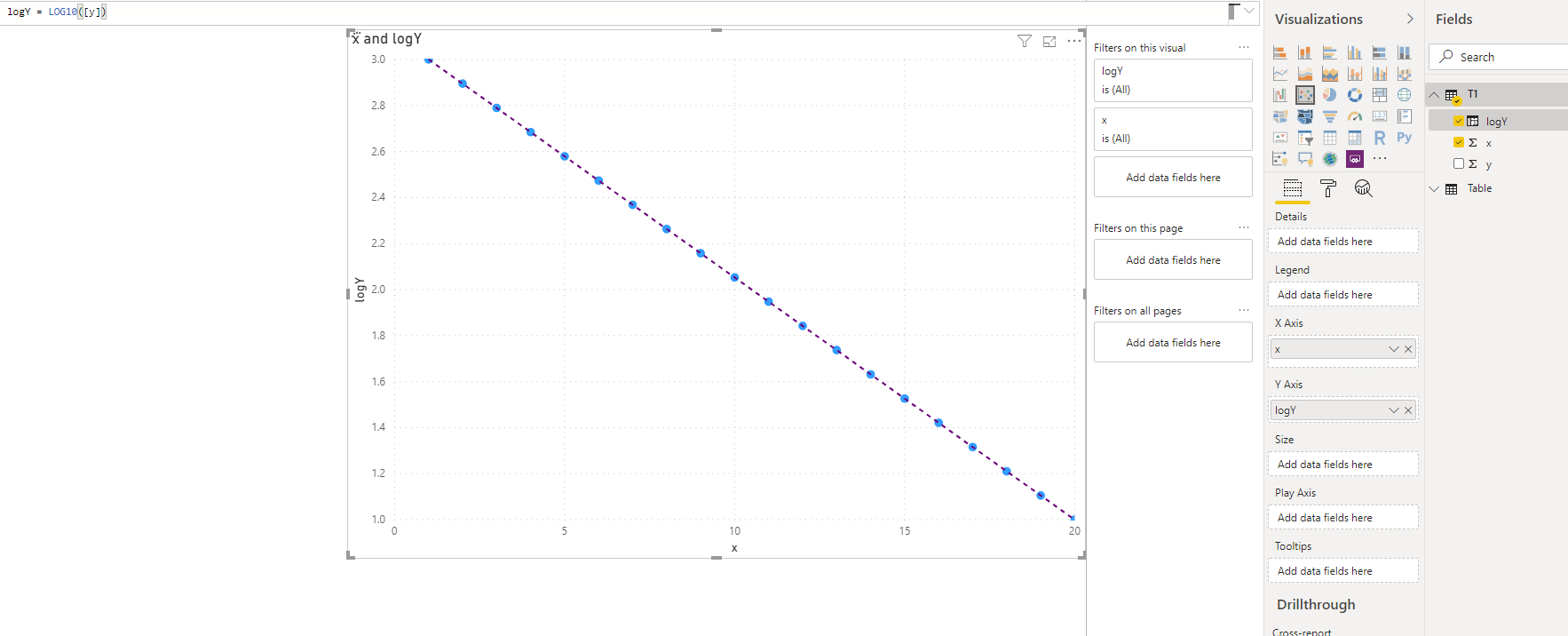Collapse the T1 table in Fields

click(x=1434, y=94)
